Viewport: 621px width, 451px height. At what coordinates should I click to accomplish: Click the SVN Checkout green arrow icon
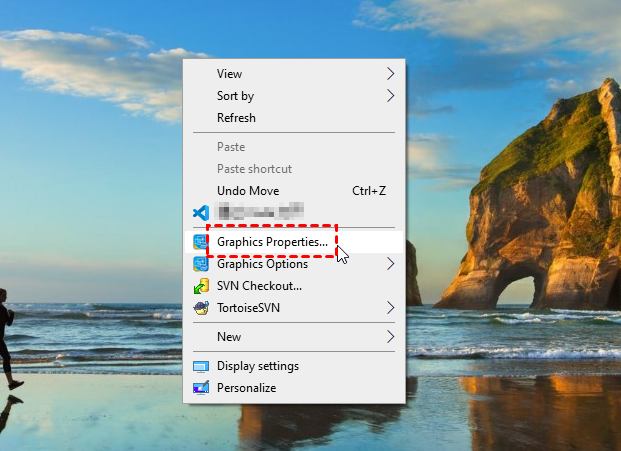(201, 286)
